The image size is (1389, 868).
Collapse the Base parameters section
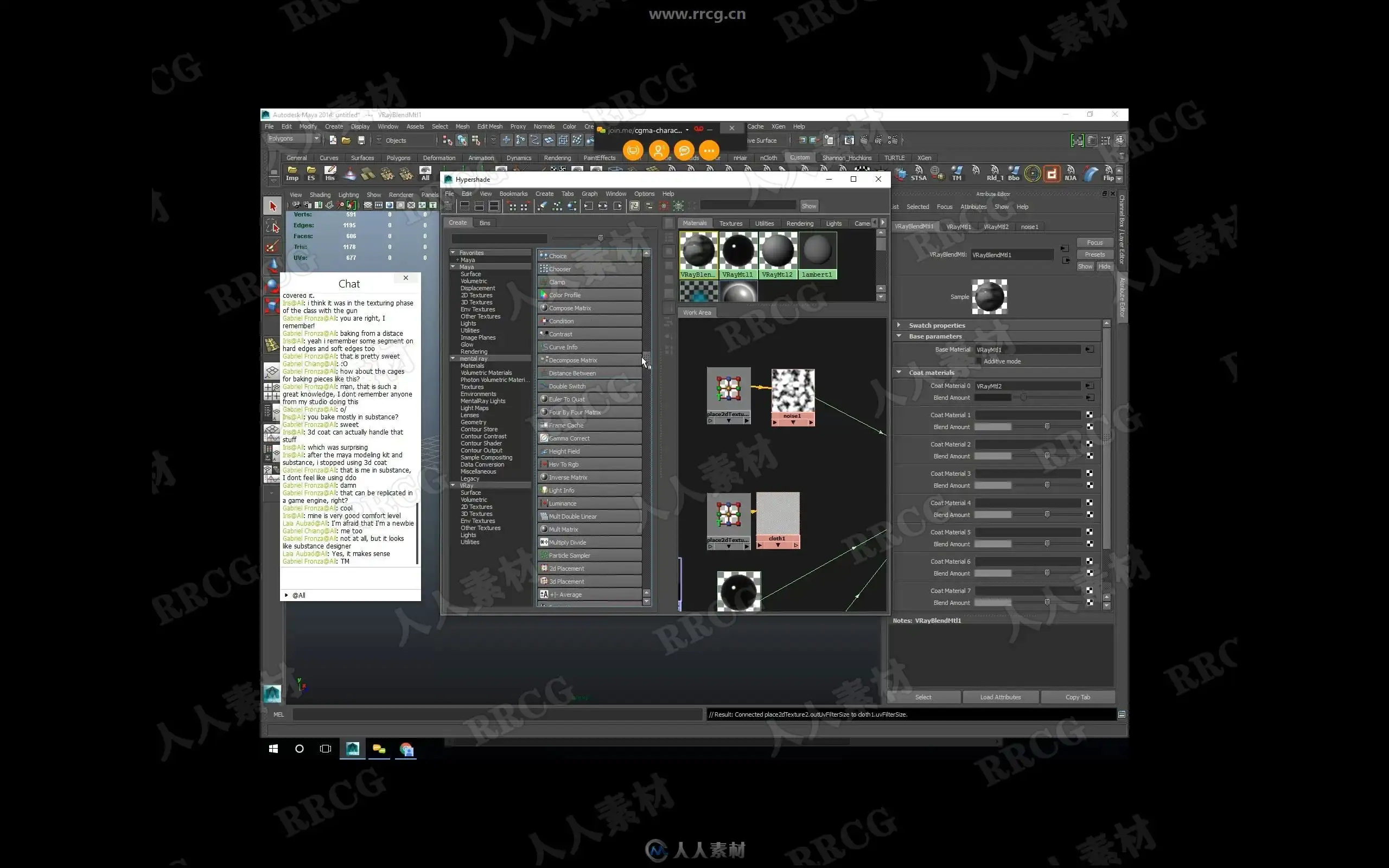[899, 336]
